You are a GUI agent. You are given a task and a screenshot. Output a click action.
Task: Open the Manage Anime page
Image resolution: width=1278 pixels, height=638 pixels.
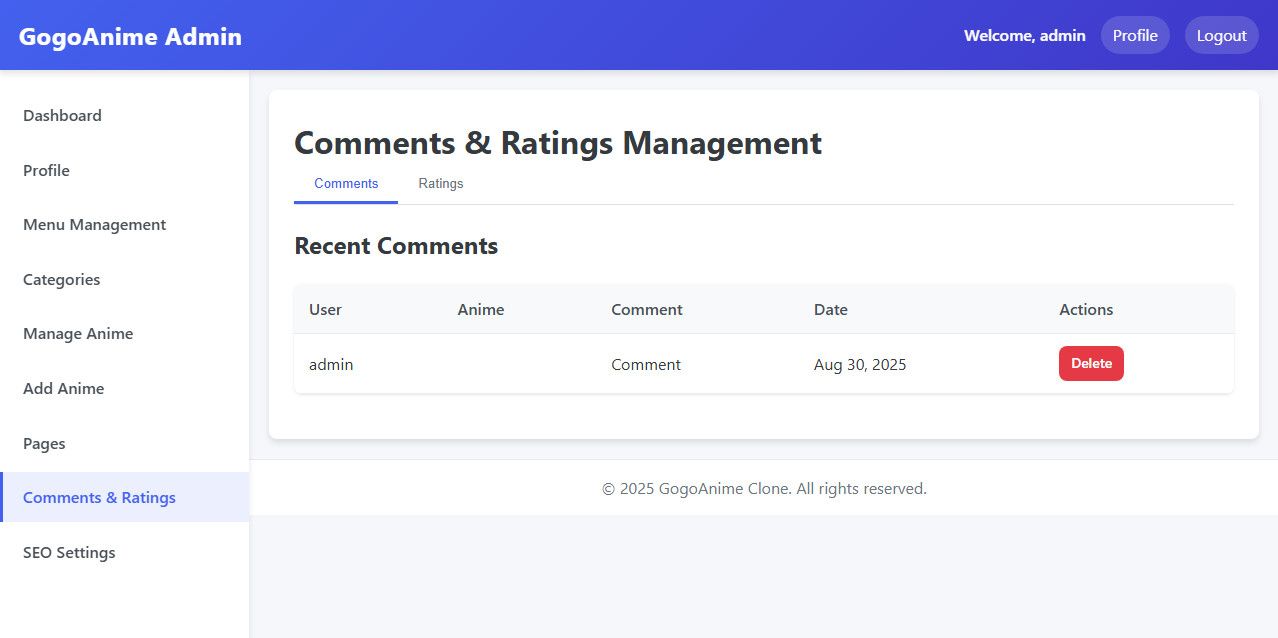(x=78, y=334)
